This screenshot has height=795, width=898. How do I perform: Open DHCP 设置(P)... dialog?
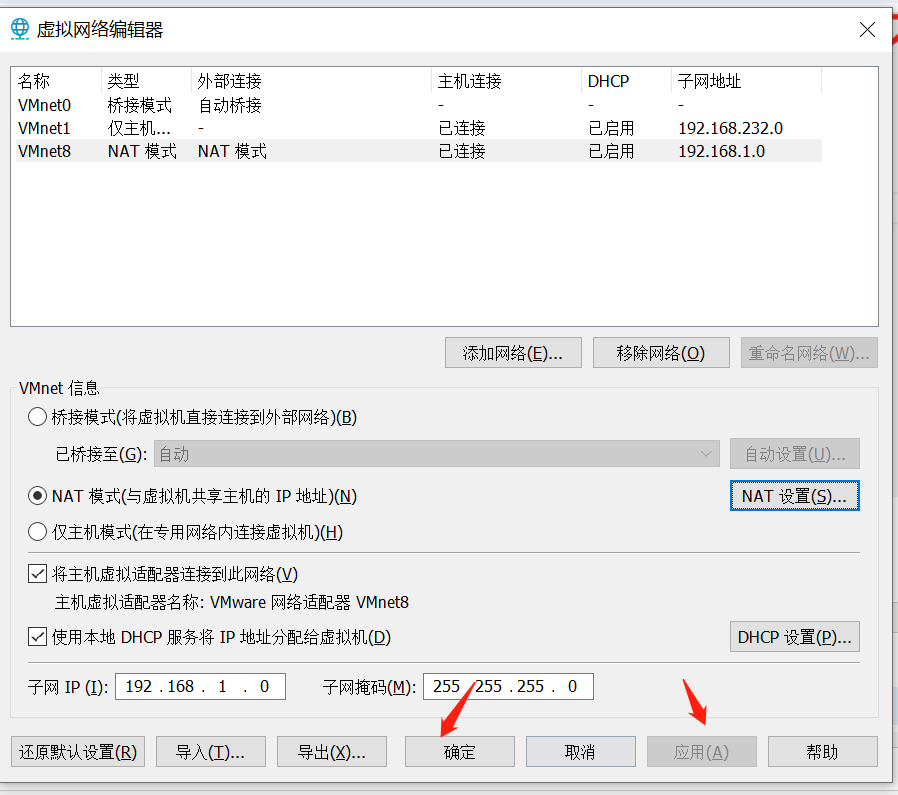click(794, 637)
